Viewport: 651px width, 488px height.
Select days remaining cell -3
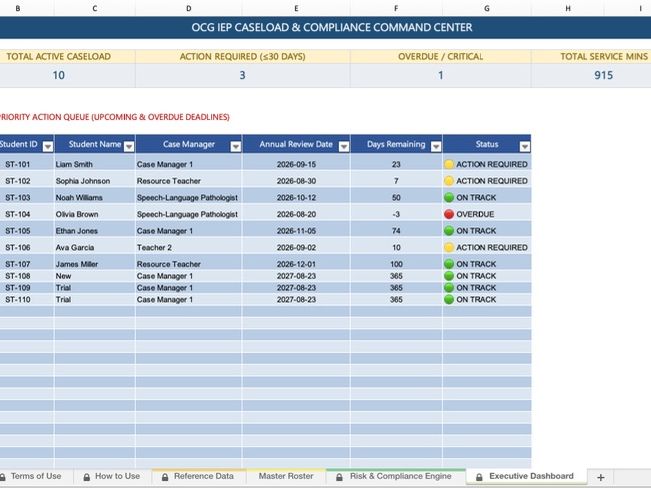396,214
